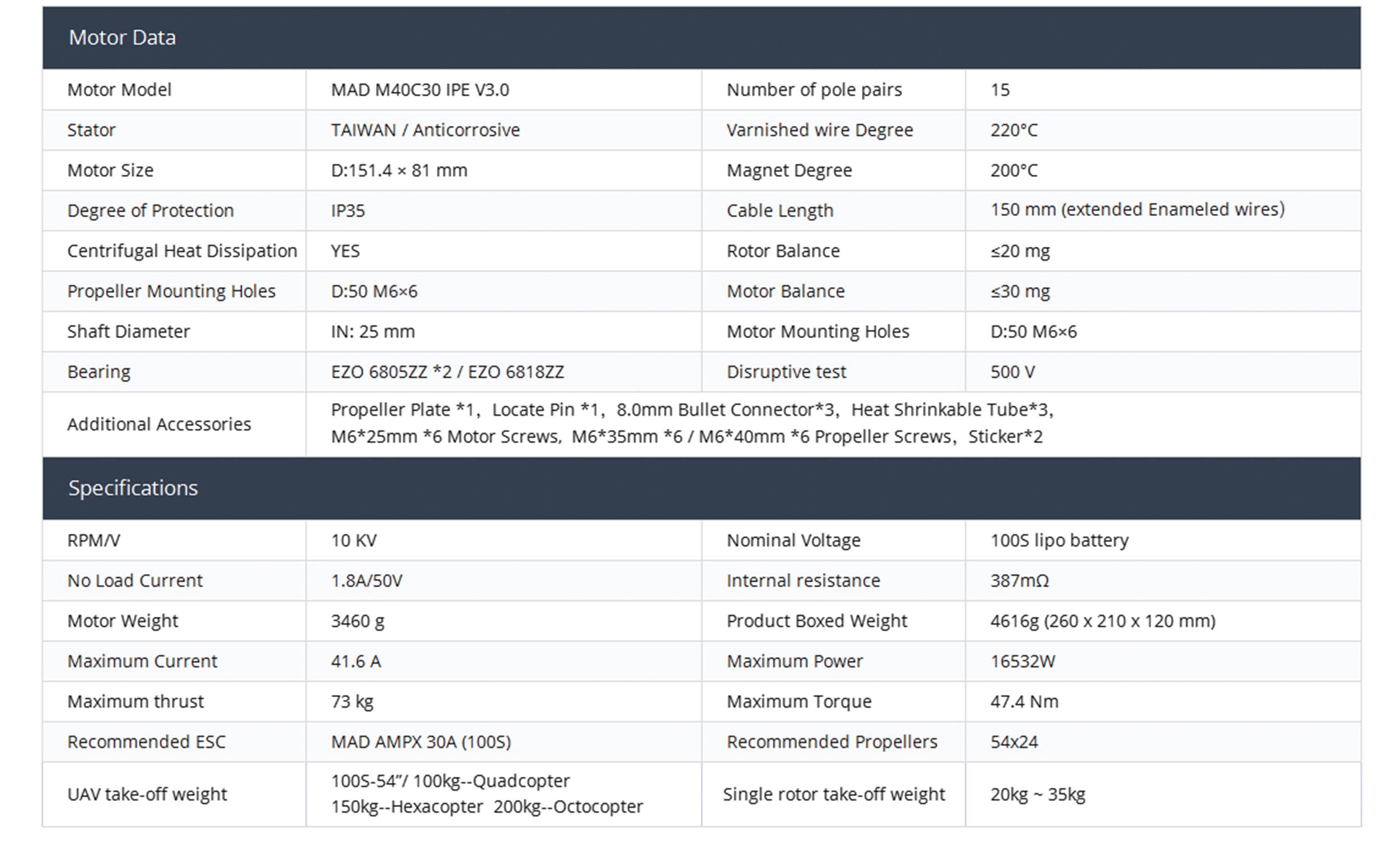The image size is (1400, 841).
Task: Click the 'Disruptive test' label
Action: click(786, 372)
